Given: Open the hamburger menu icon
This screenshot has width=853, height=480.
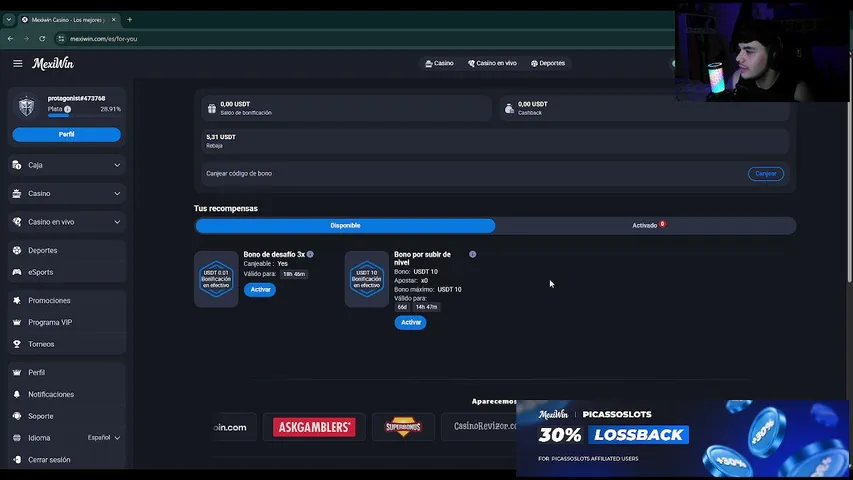Looking at the screenshot, I should (17, 64).
